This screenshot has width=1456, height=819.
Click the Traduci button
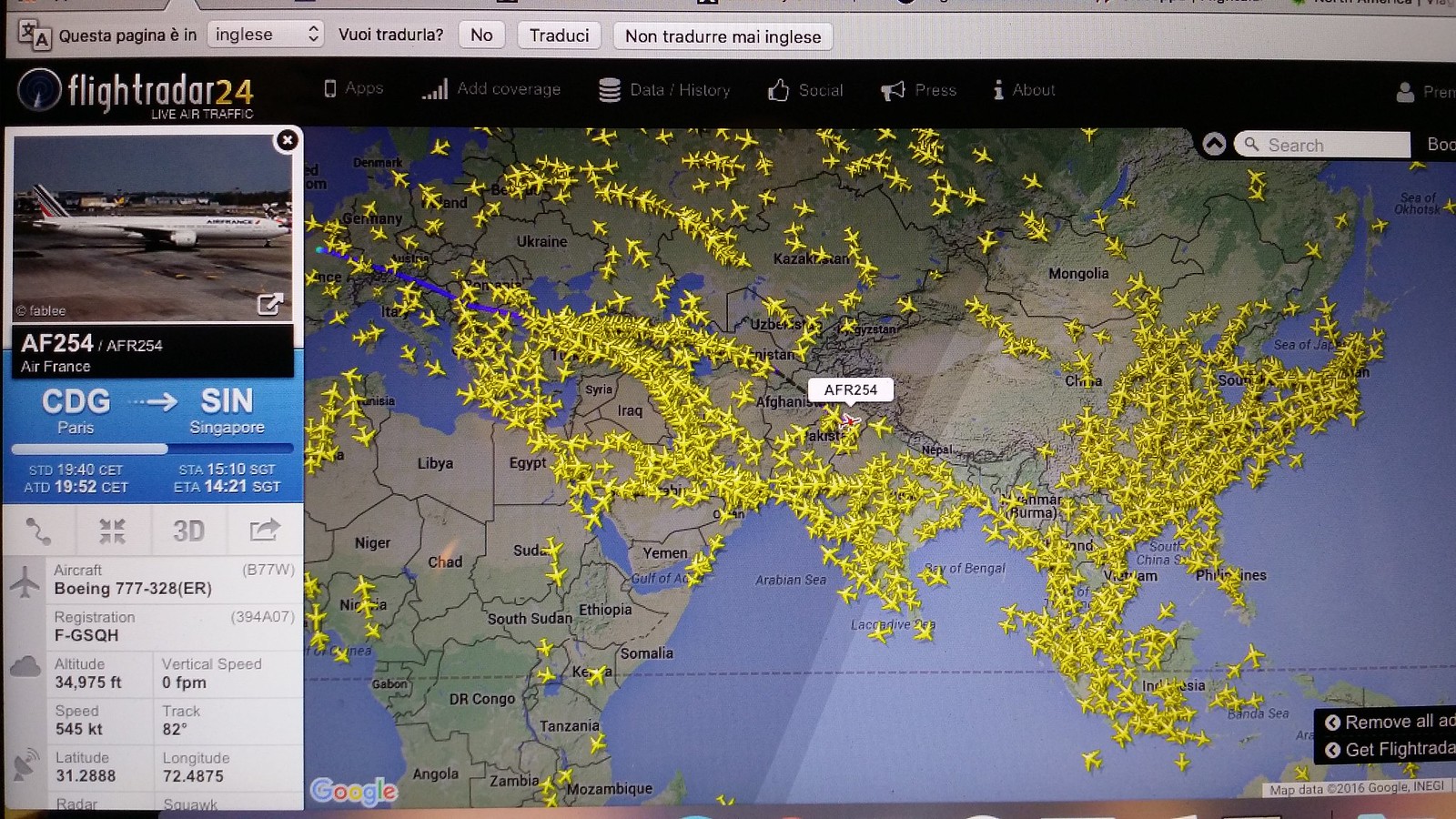coord(559,35)
